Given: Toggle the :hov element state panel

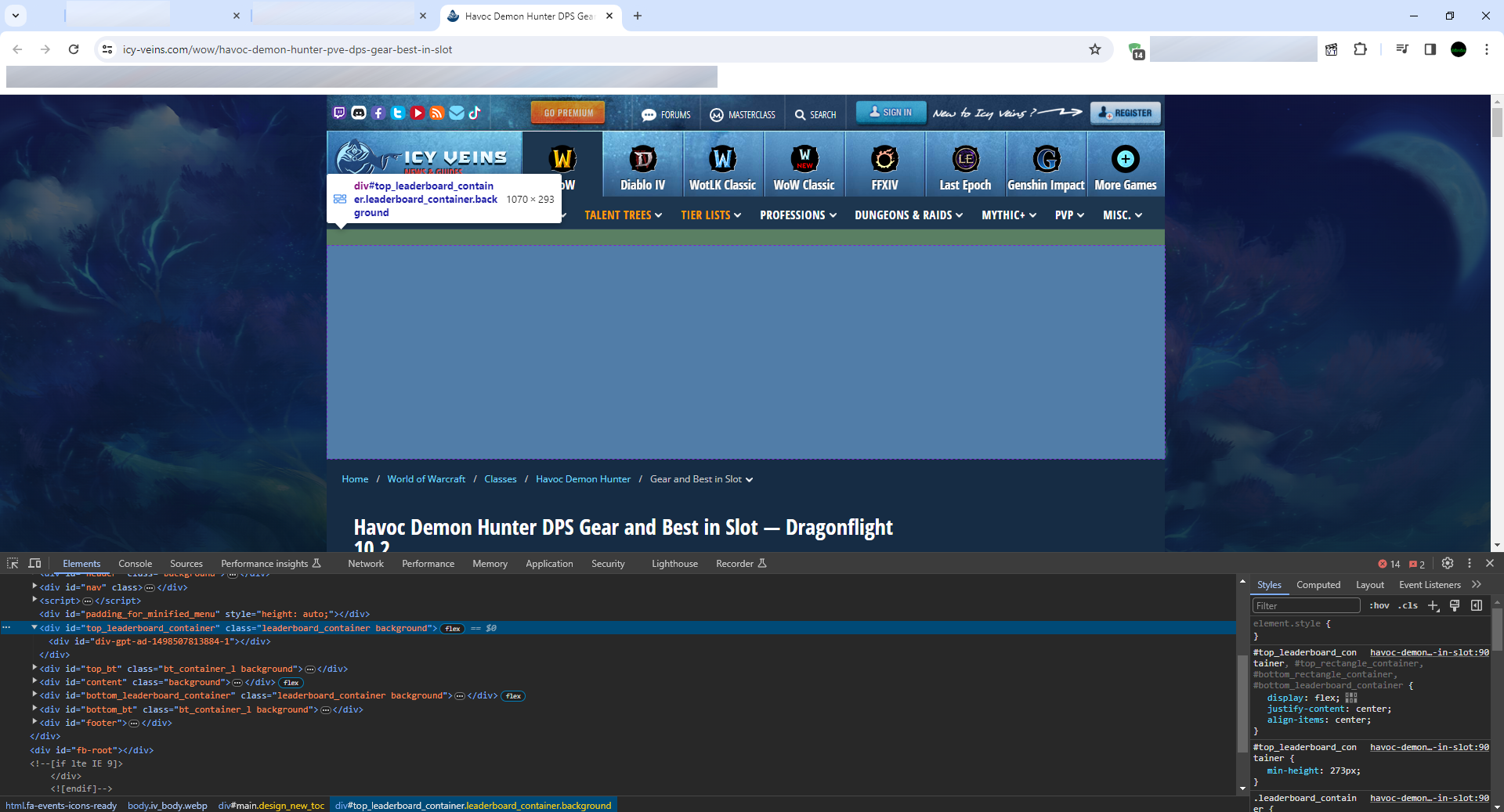Looking at the screenshot, I should click(x=1379, y=605).
